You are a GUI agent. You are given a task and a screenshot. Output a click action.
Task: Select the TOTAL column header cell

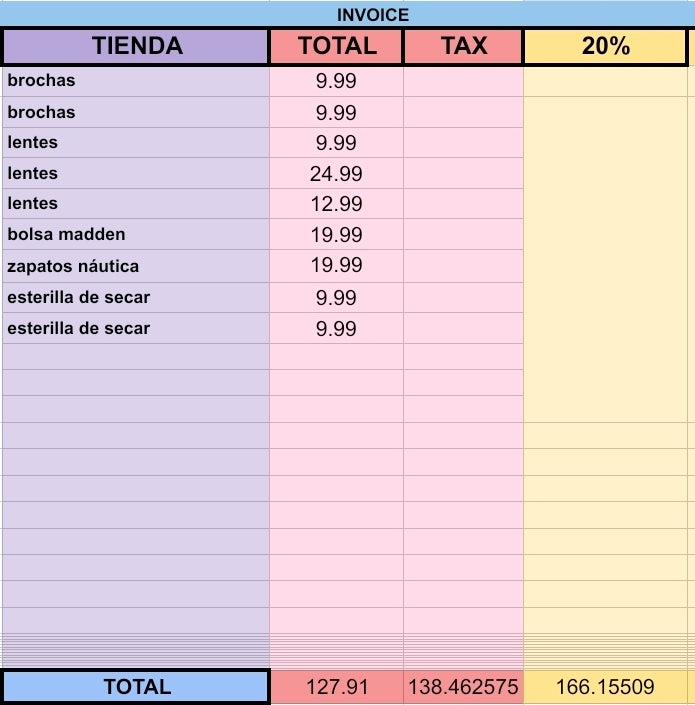pos(336,46)
